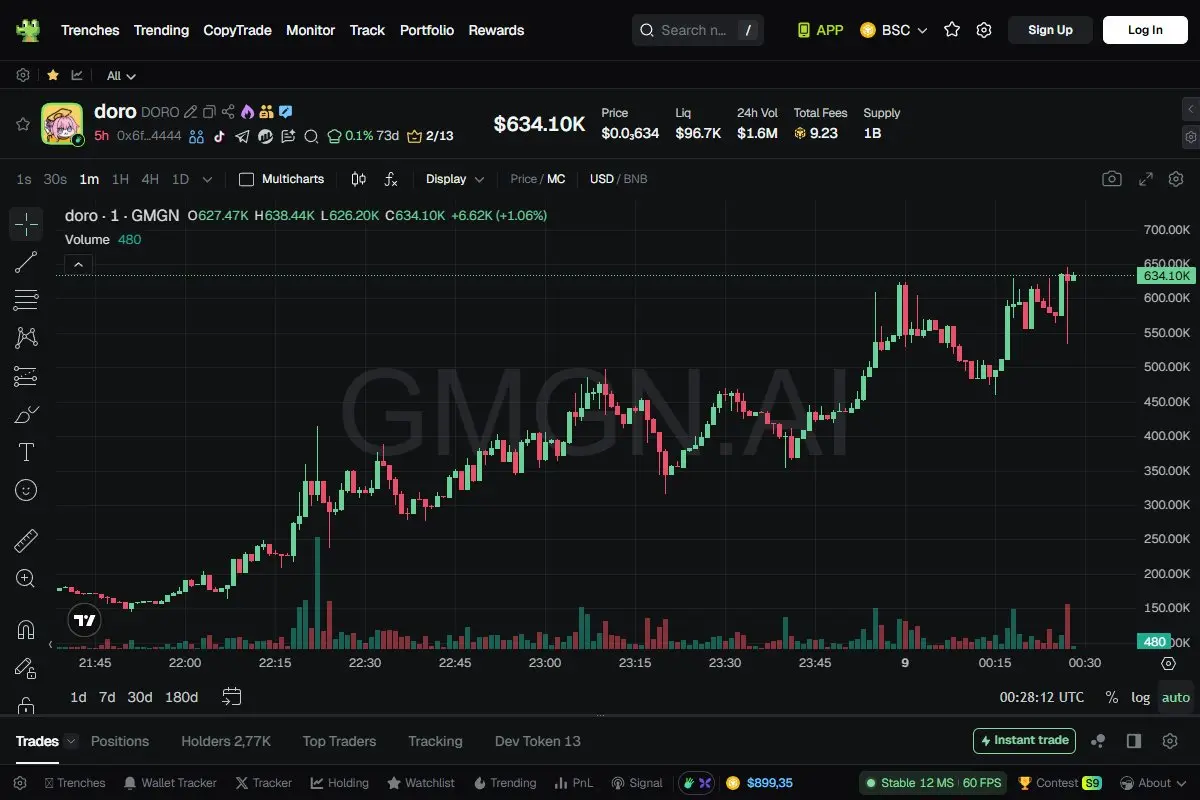Open the emoji icons tool
This screenshot has height=800, width=1200.
click(26, 490)
